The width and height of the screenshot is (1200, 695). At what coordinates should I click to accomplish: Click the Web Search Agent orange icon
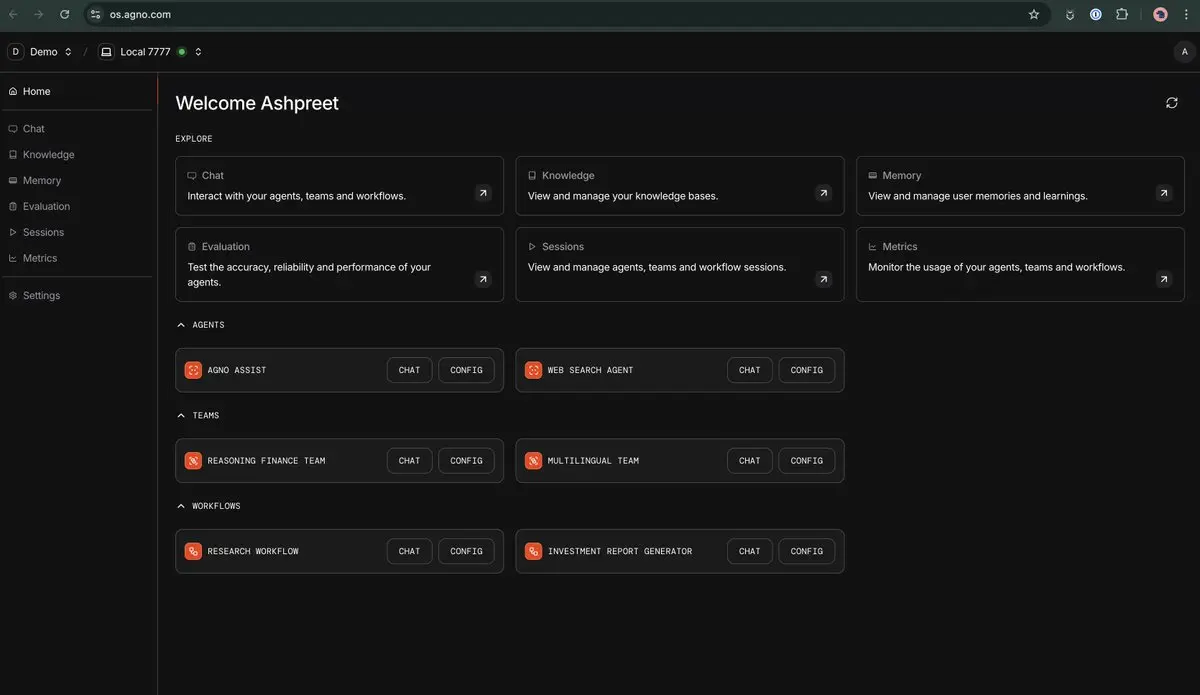pyautogui.click(x=533, y=370)
